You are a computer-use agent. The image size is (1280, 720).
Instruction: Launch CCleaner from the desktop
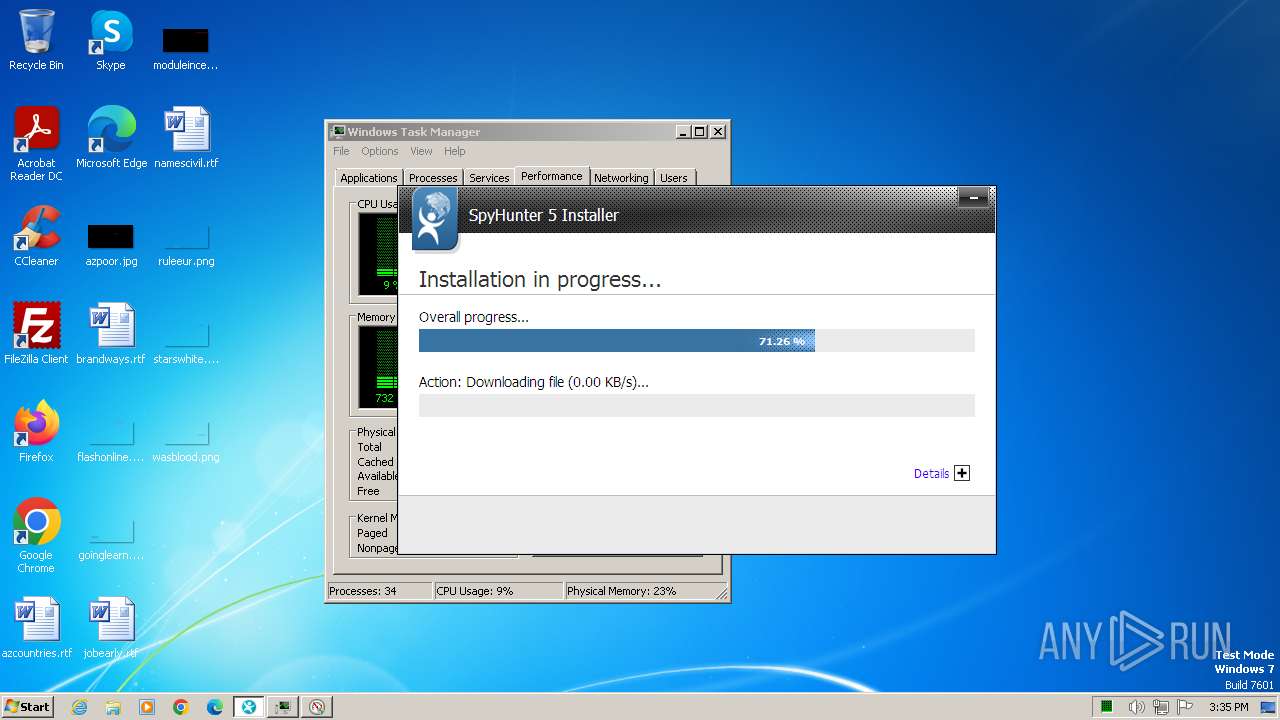coord(36,236)
